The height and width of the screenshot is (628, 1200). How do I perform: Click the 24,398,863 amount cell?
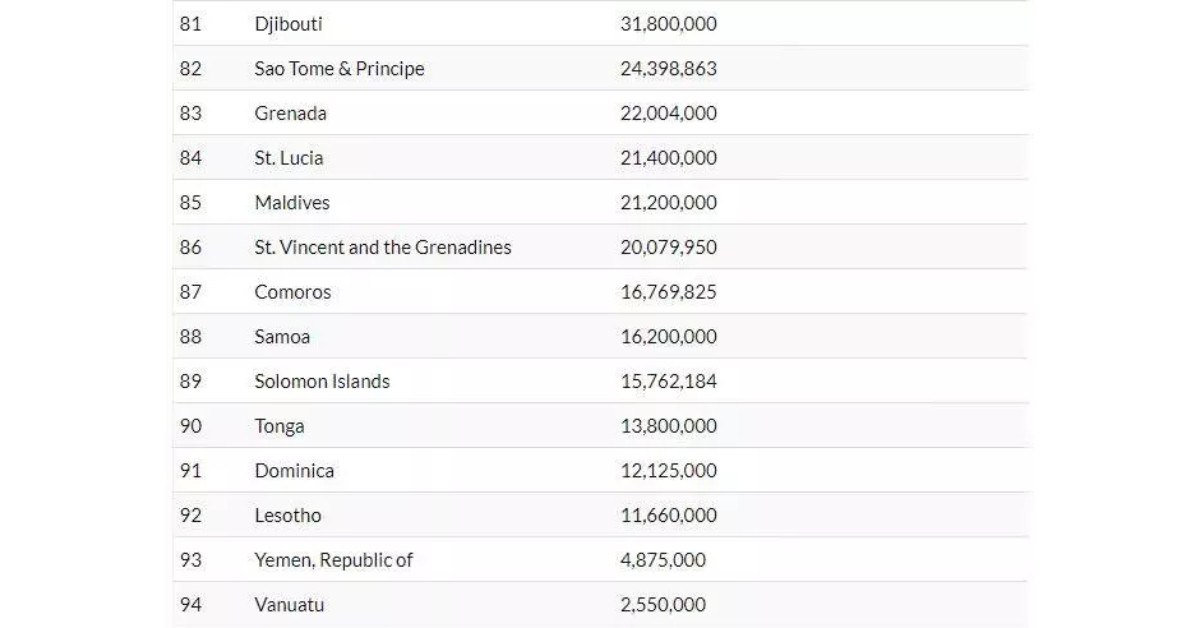coord(669,68)
